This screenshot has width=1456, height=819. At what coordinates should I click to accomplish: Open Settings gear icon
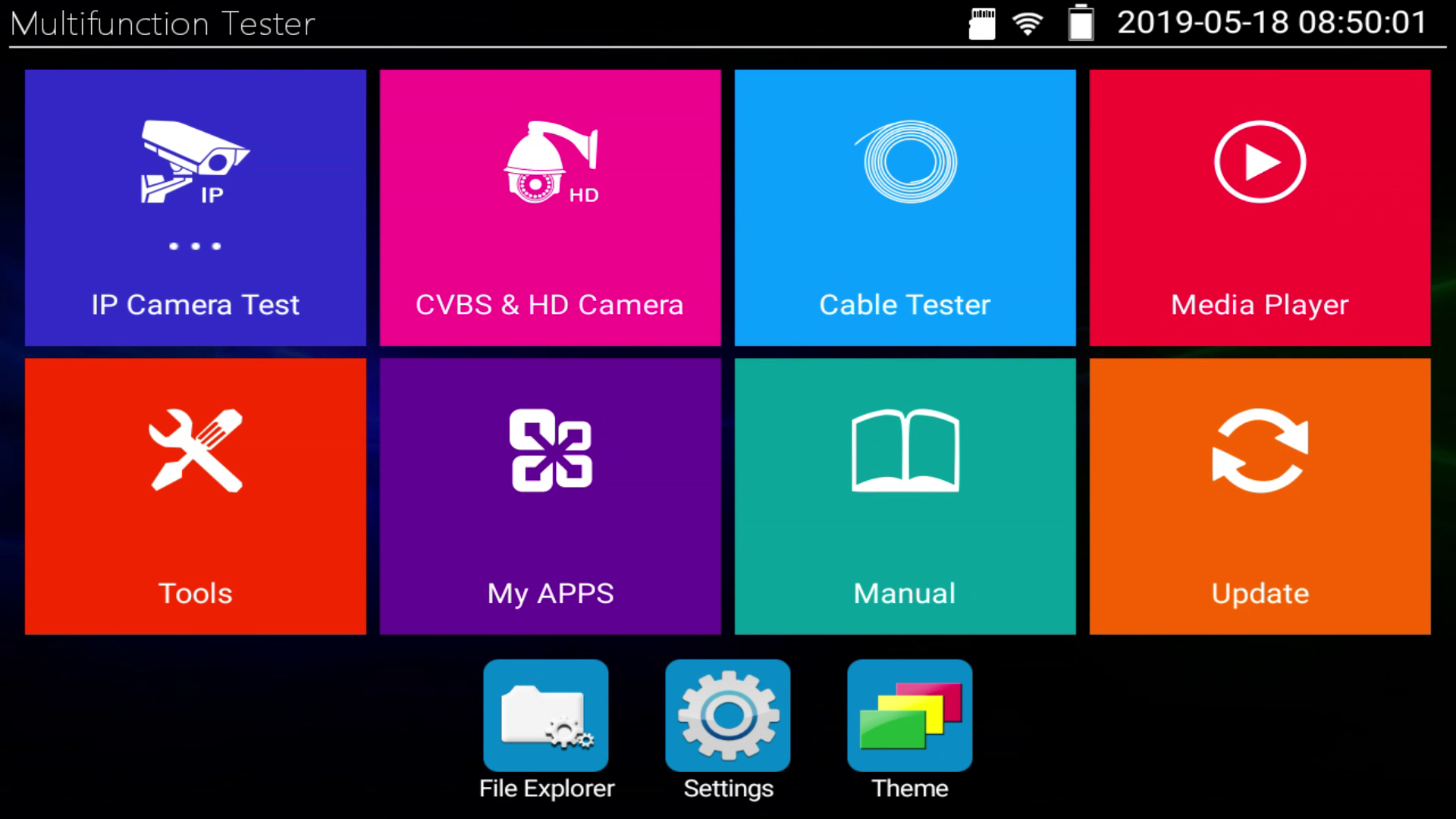(x=728, y=715)
